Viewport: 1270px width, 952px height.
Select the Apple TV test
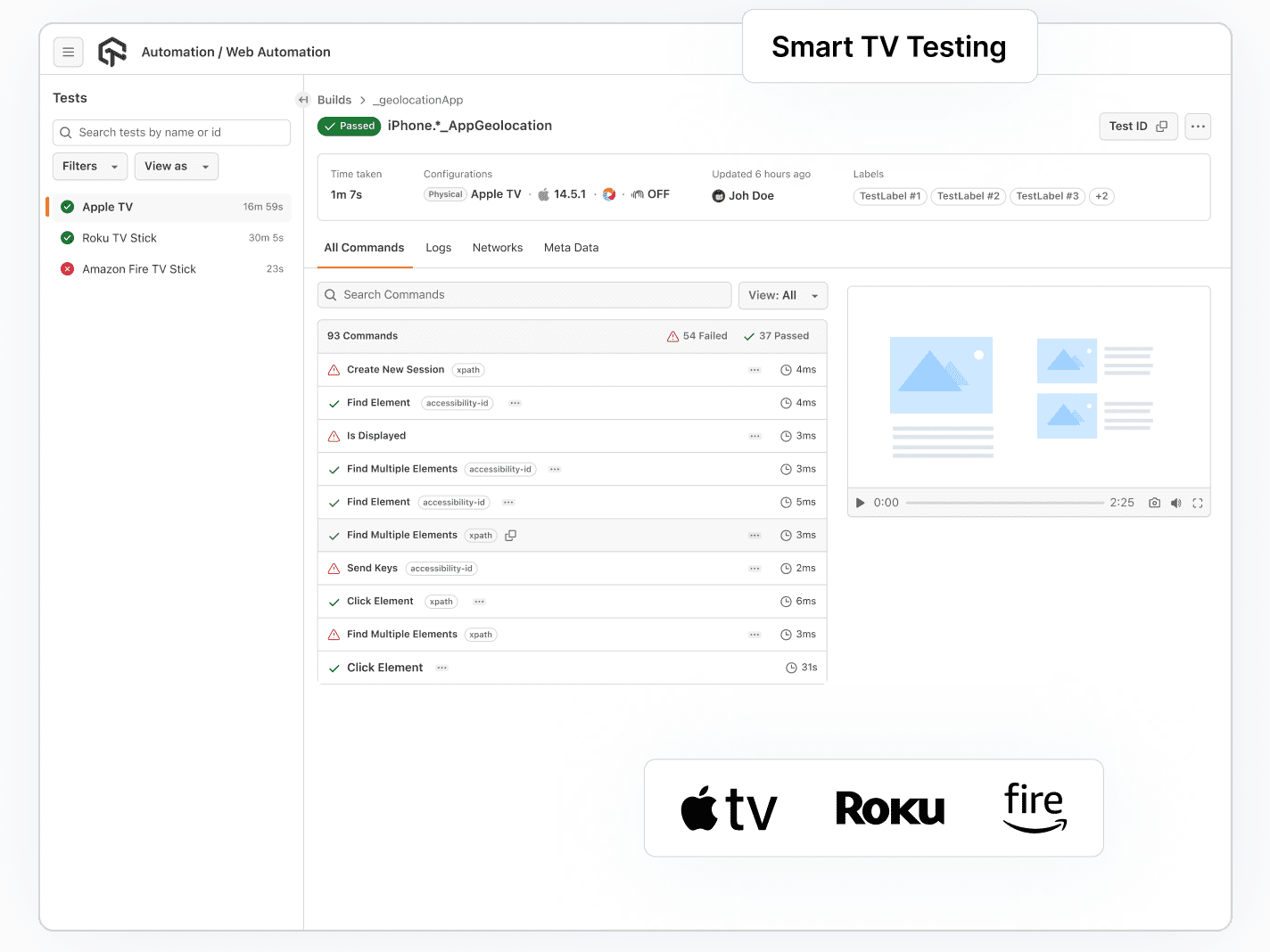tap(169, 207)
